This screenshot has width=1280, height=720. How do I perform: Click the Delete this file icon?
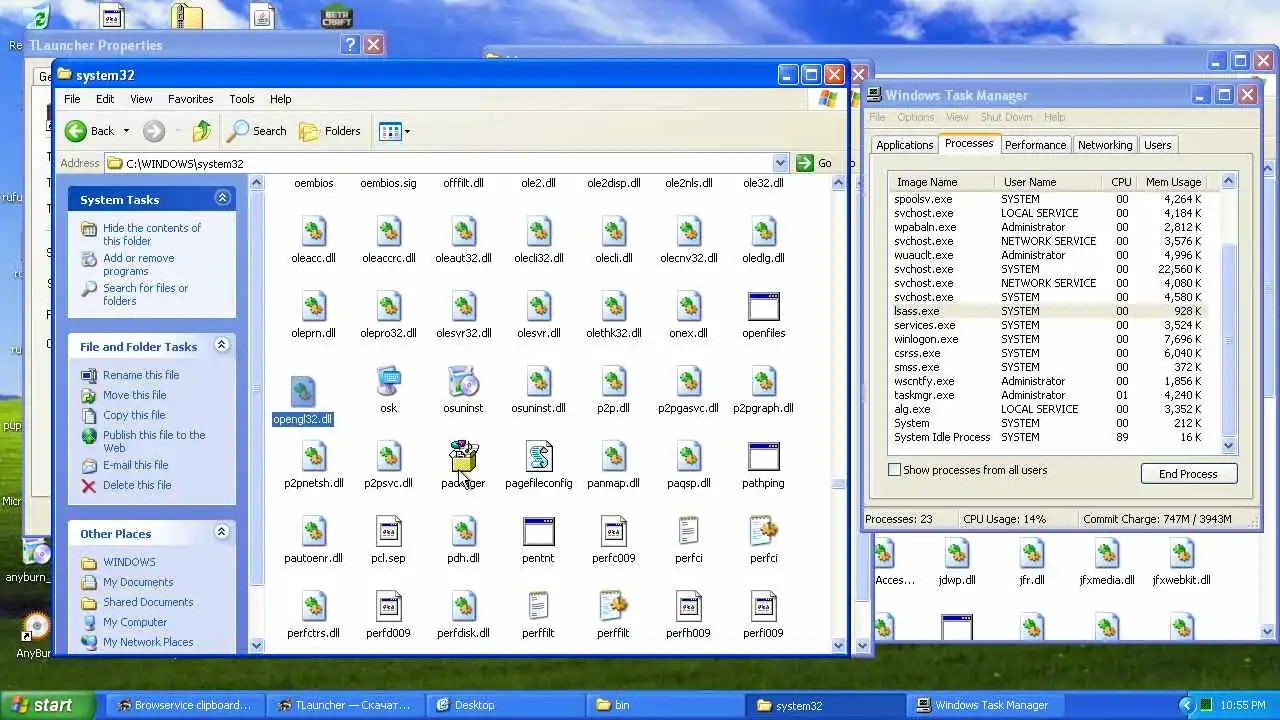point(89,486)
